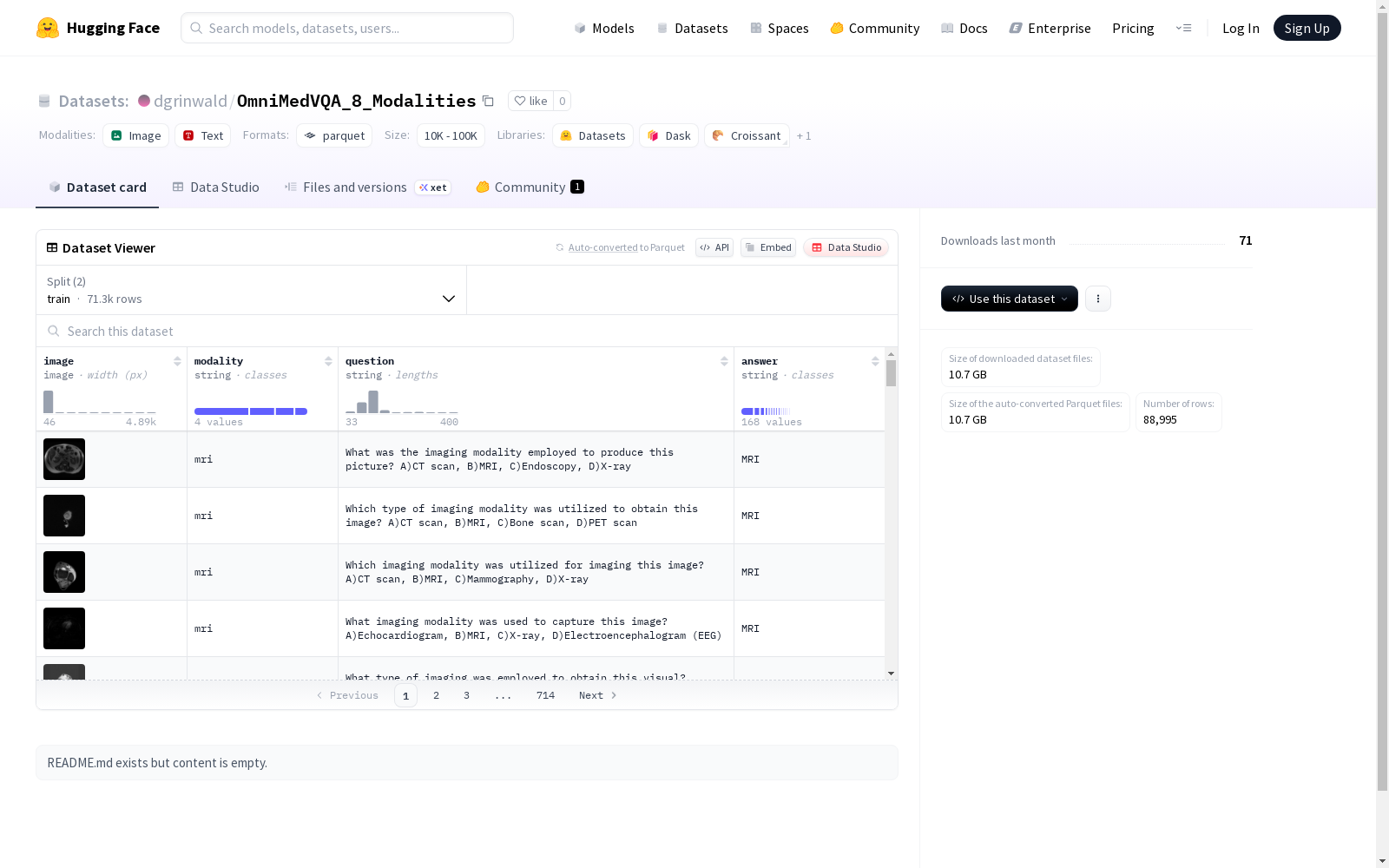The height and width of the screenshot is (868, 1389).
Task: Click the current page 1 button
Action: [405, 695]
